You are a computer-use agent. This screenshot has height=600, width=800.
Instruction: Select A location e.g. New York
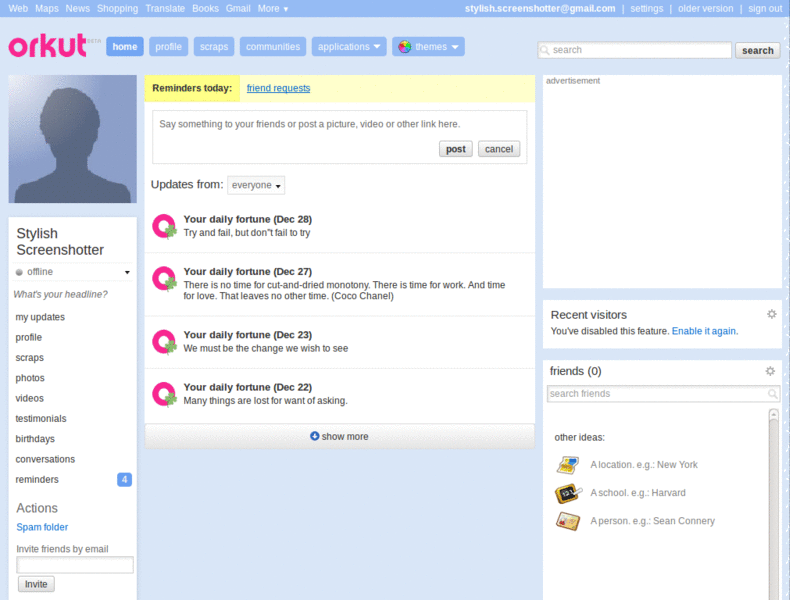[644, 465]
